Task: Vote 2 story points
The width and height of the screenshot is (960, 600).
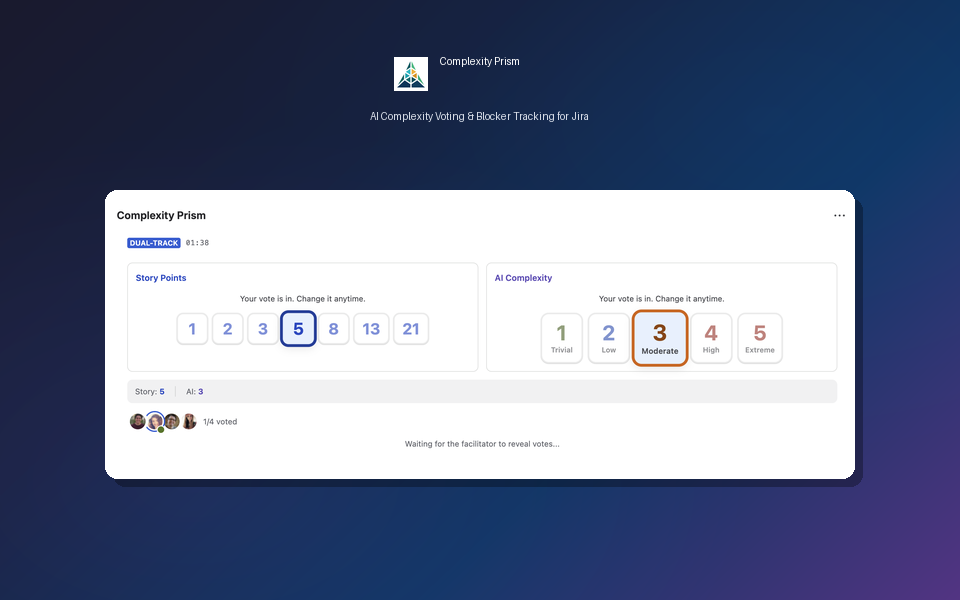Action: (228, 329)
